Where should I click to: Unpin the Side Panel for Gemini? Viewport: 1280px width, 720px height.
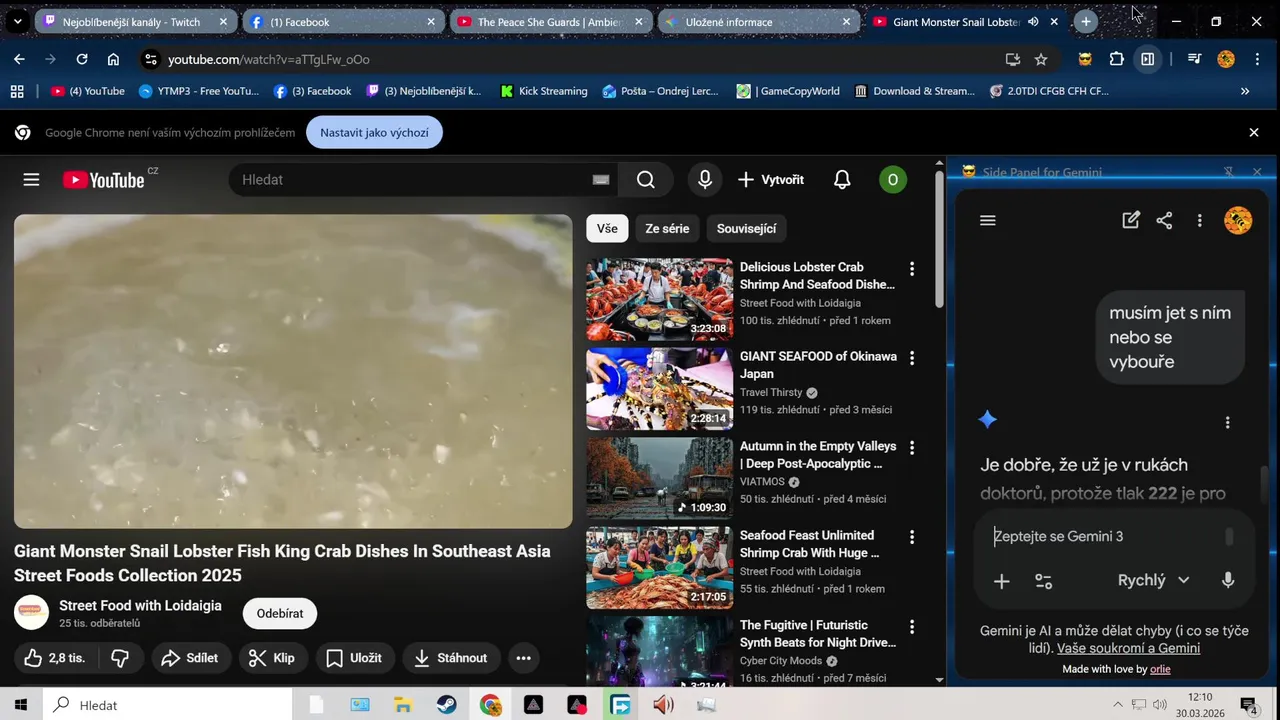tap(1229, 172)
